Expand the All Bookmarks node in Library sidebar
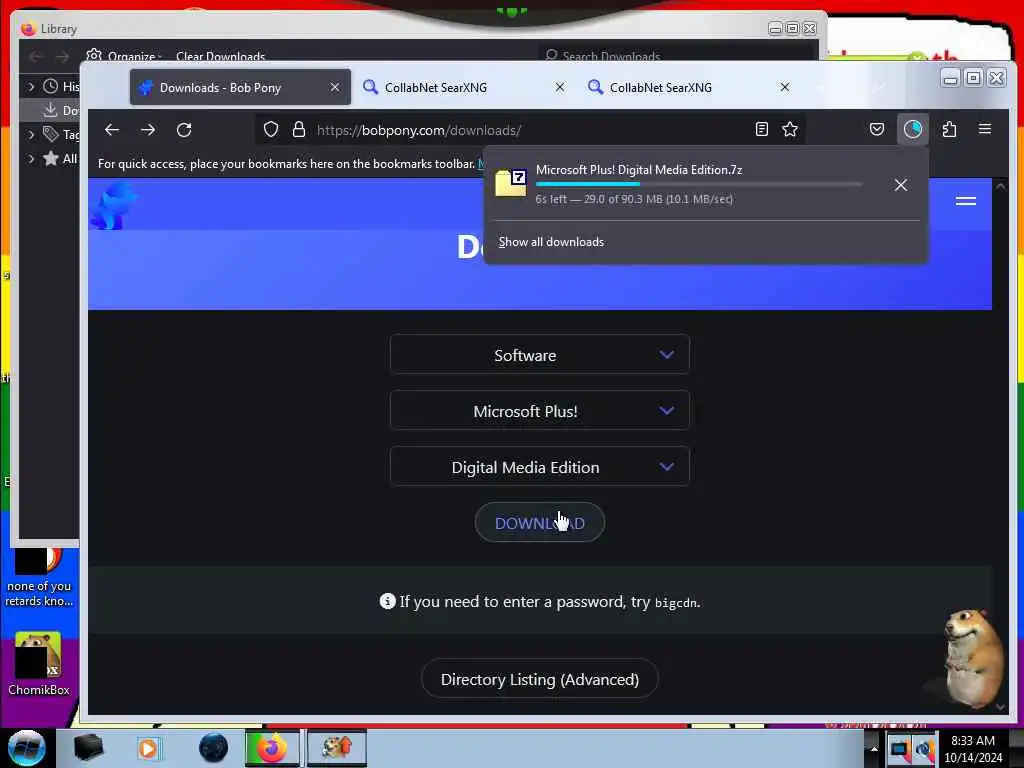Image resolution: width=1024 pixels, height=768 pixels. point(31,158)
